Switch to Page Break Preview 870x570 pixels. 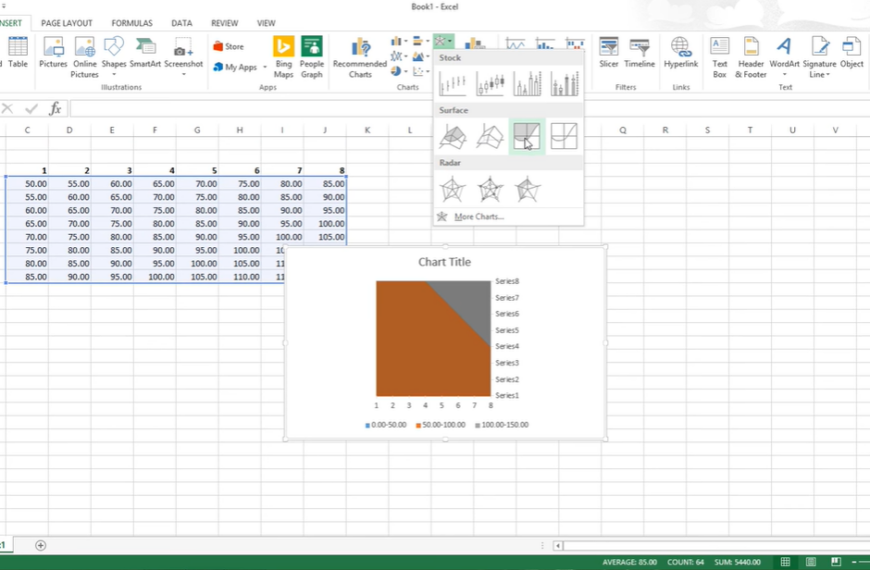(836, 562)
